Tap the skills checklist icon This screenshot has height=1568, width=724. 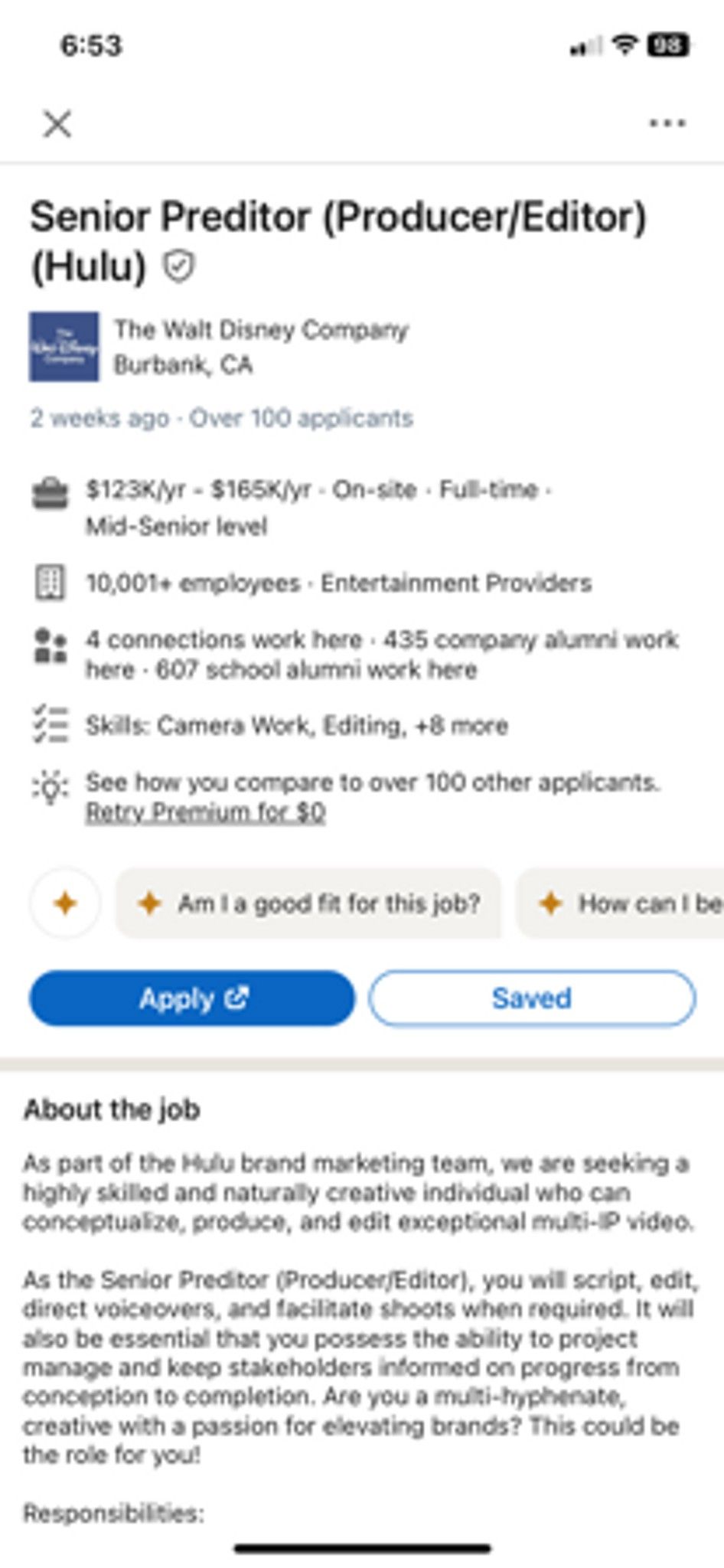tap(51, 724)
